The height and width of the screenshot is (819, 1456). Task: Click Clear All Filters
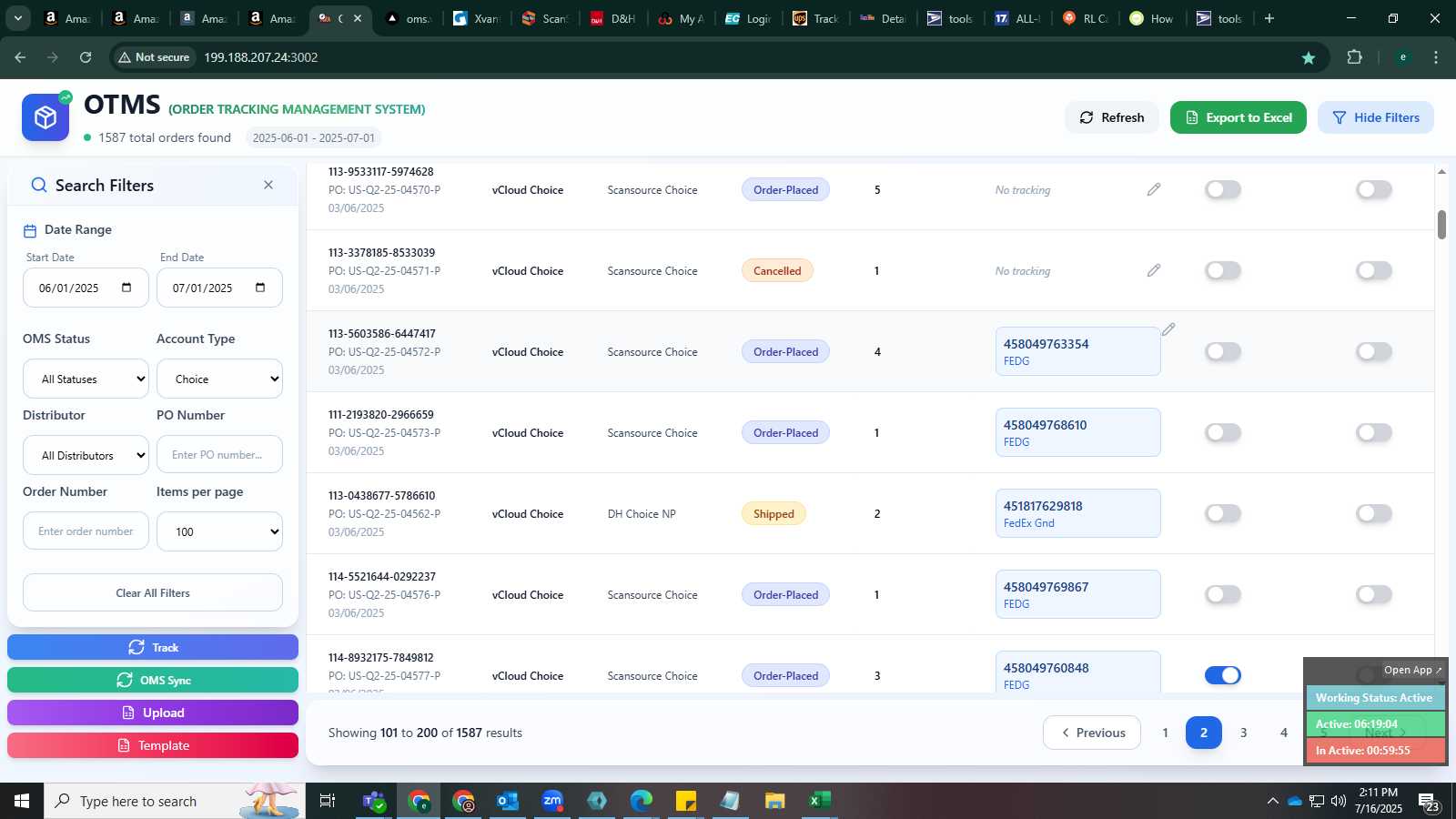click(x=153, y=592)
